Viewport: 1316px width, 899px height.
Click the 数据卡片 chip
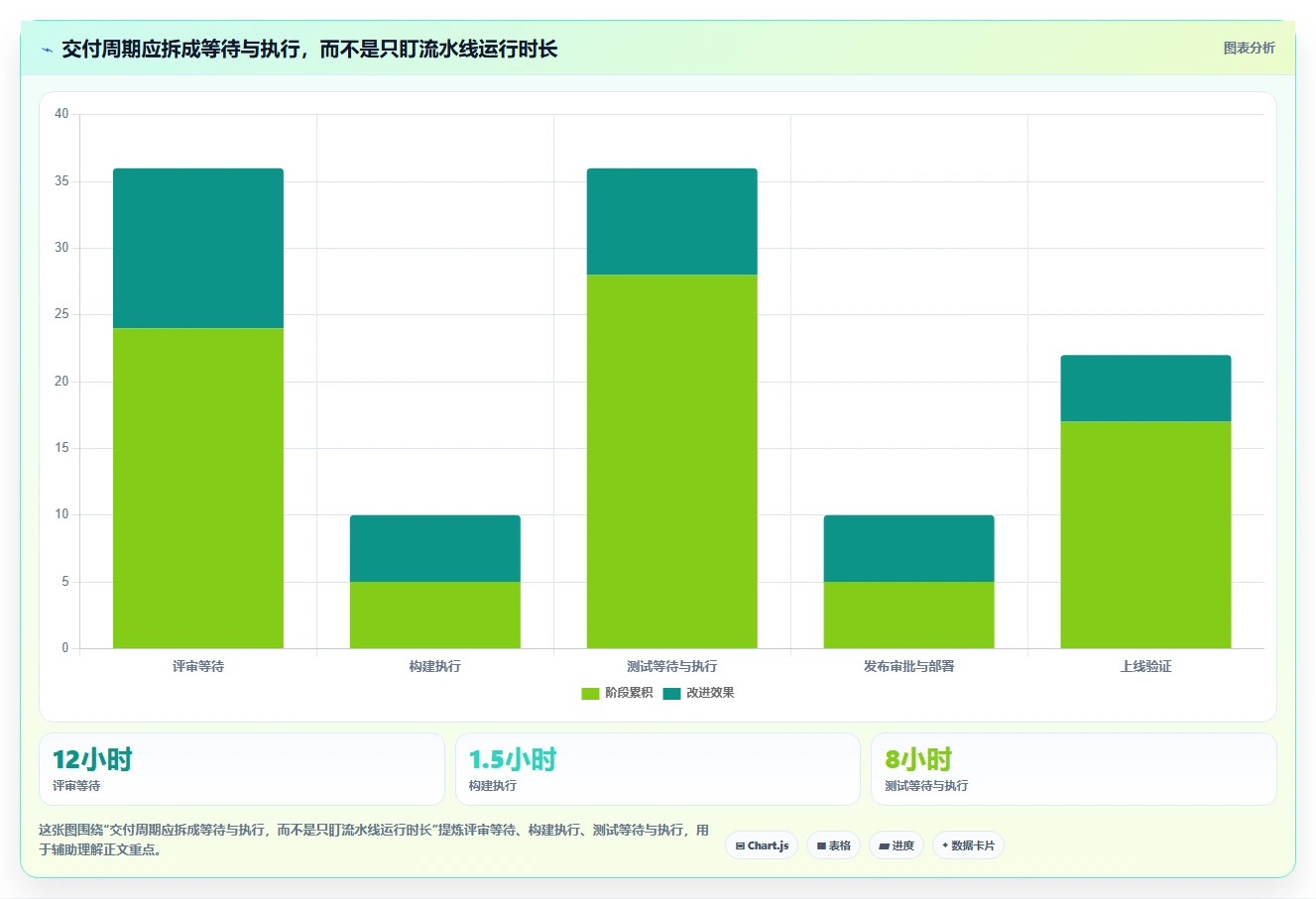[968, 845]
